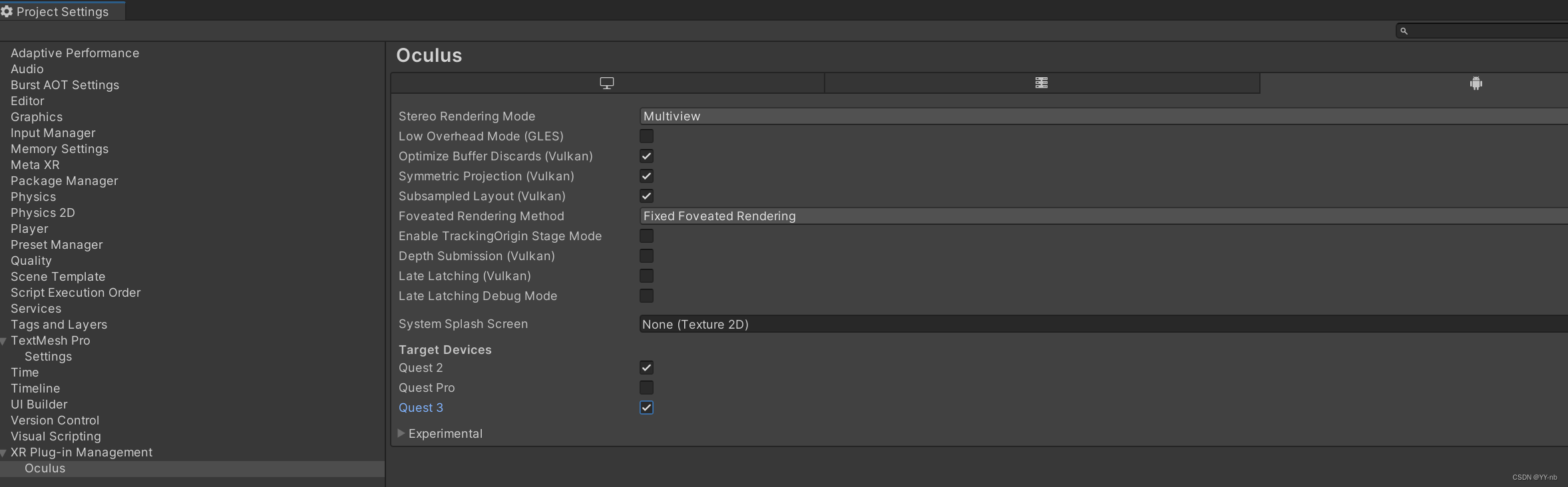This screenshot has width=1568, height=487.
Task: Toggle Symmetric Projection (Vulkan) checkbox
Action: coord(646,176)
